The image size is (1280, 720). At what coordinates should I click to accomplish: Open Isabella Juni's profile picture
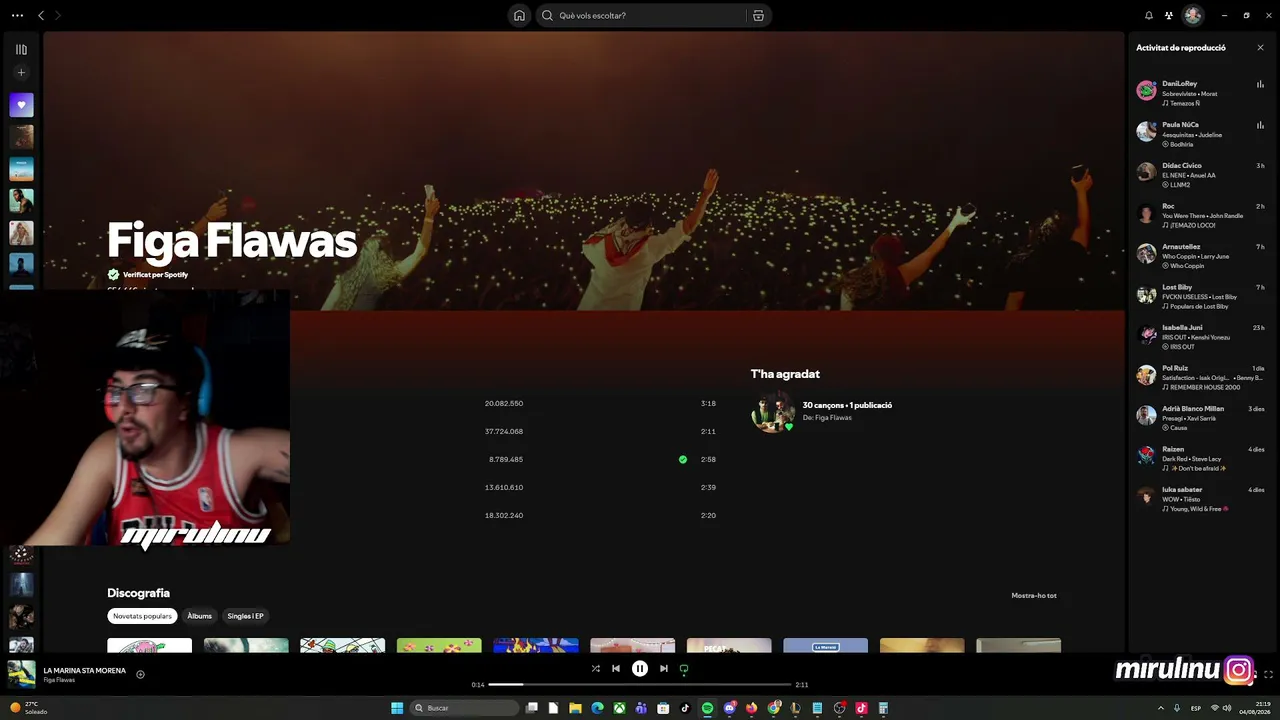[1146, 334]
